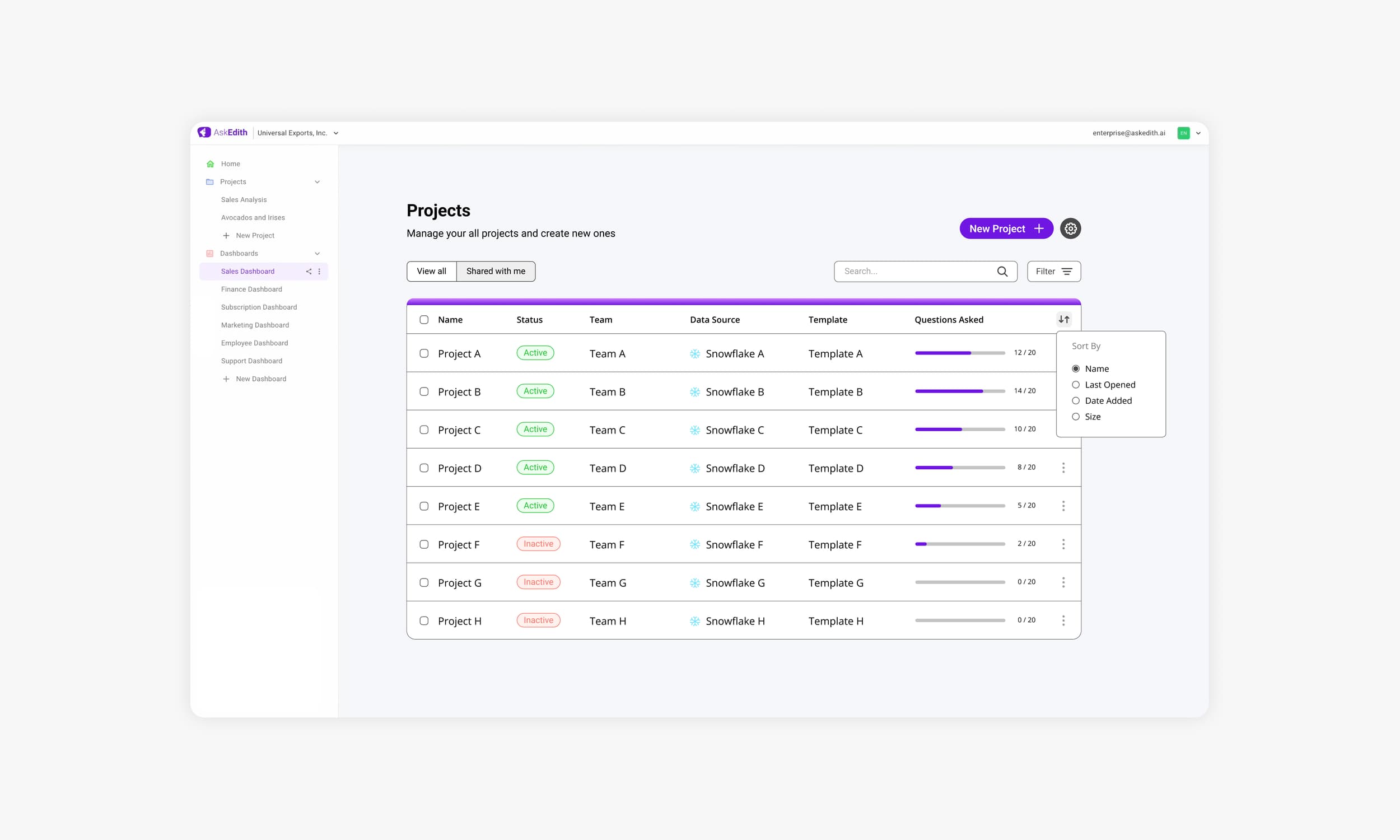Click the Home icon in sidebar
Image resolution: width=1400 pixels, height=840 pixels.
click(211, 164)
